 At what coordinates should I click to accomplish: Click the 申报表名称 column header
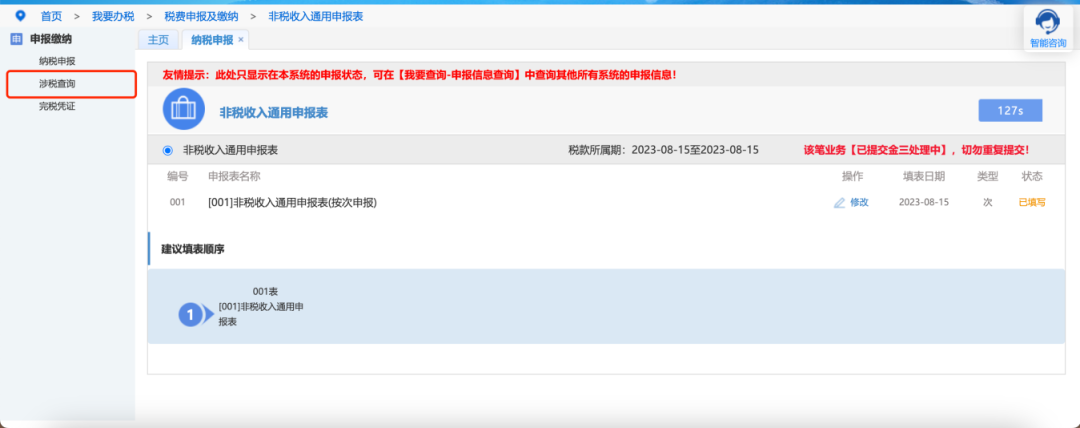pyautogui.click(x=234, y=176)
